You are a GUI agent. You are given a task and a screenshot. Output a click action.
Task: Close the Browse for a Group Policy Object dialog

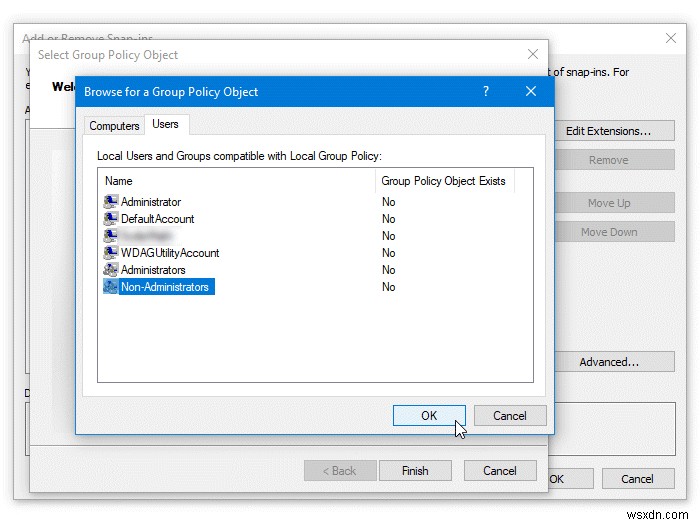(x=531, y=92)
